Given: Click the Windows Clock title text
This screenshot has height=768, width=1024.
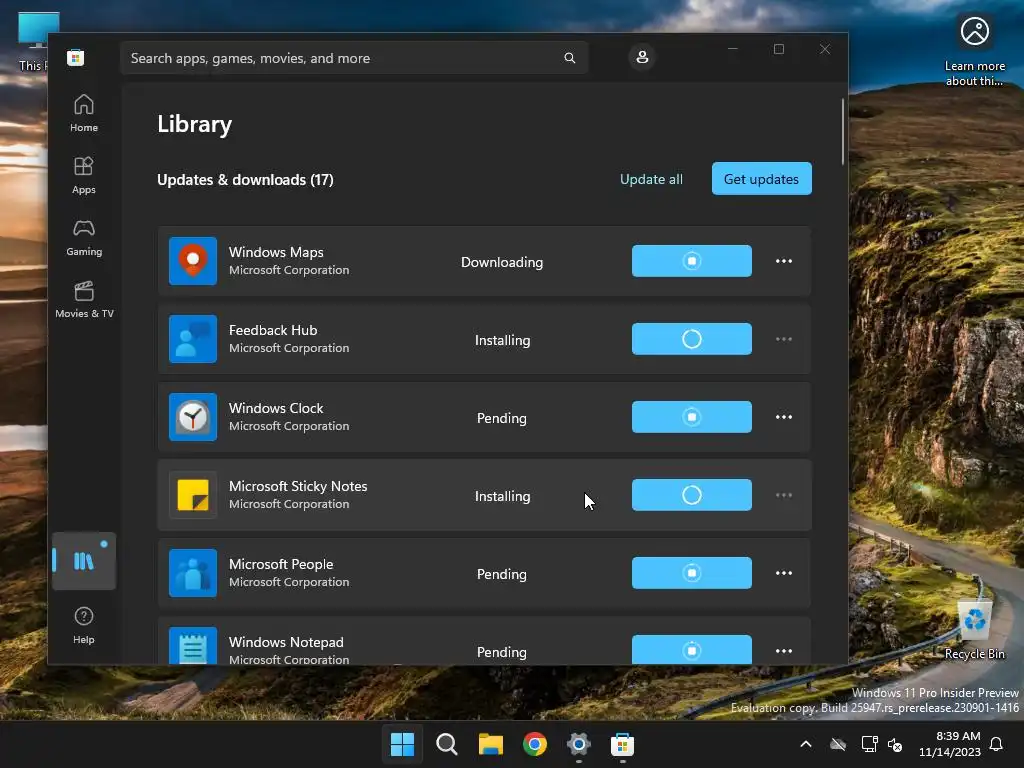Looking at the screenshot, I should click(276, 408).
